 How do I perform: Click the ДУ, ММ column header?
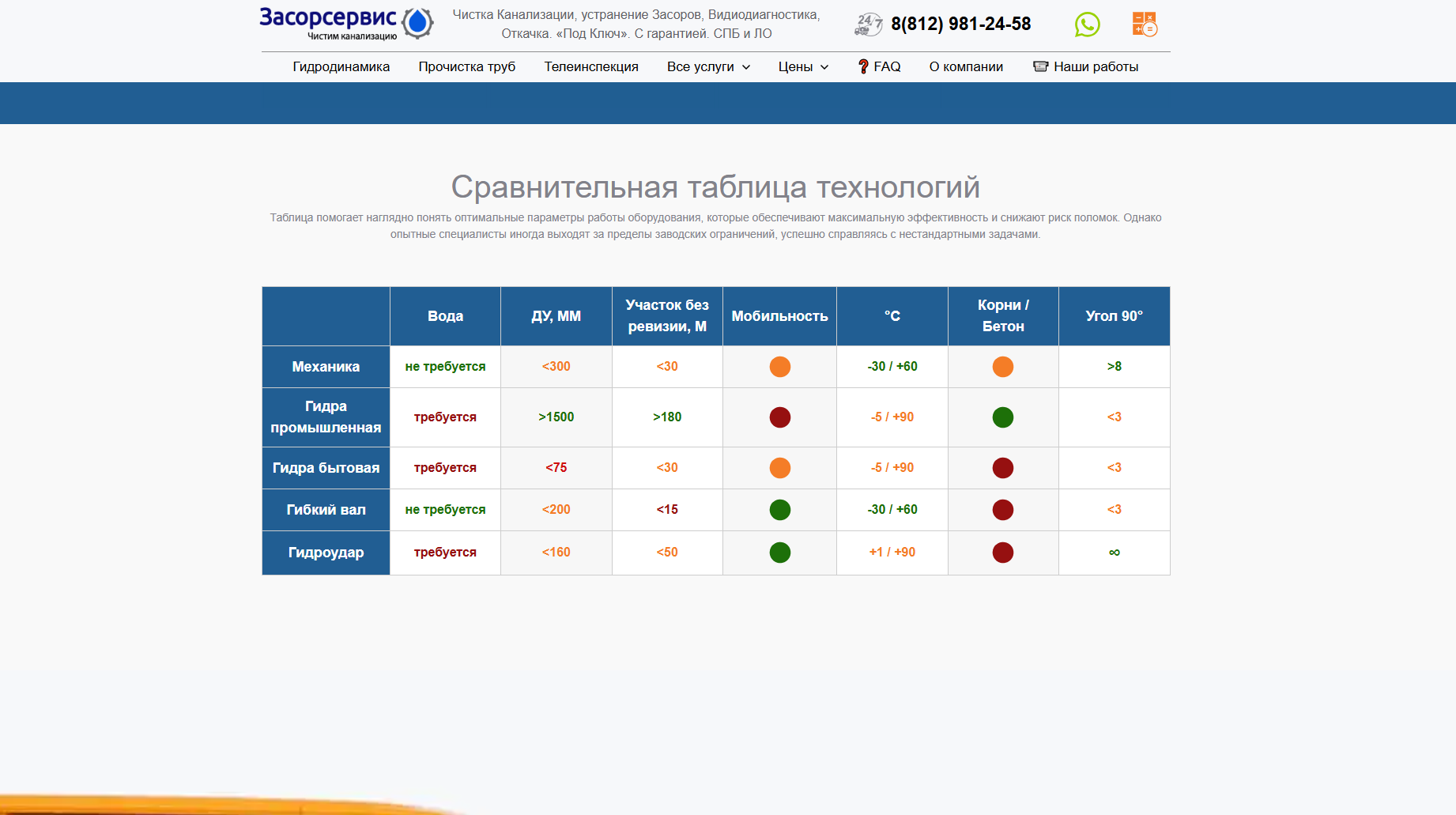pos(556,316)
